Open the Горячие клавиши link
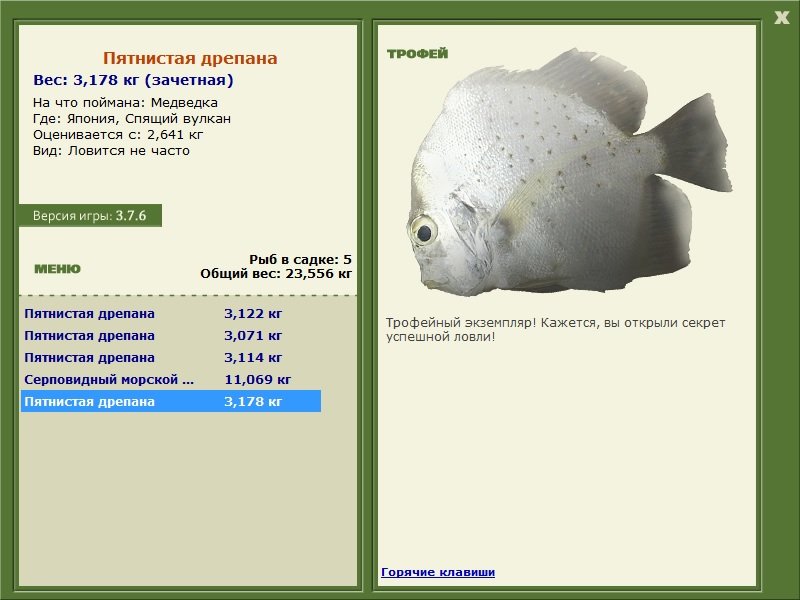This screenshot has width=800, height=600. tap(438, 572)
